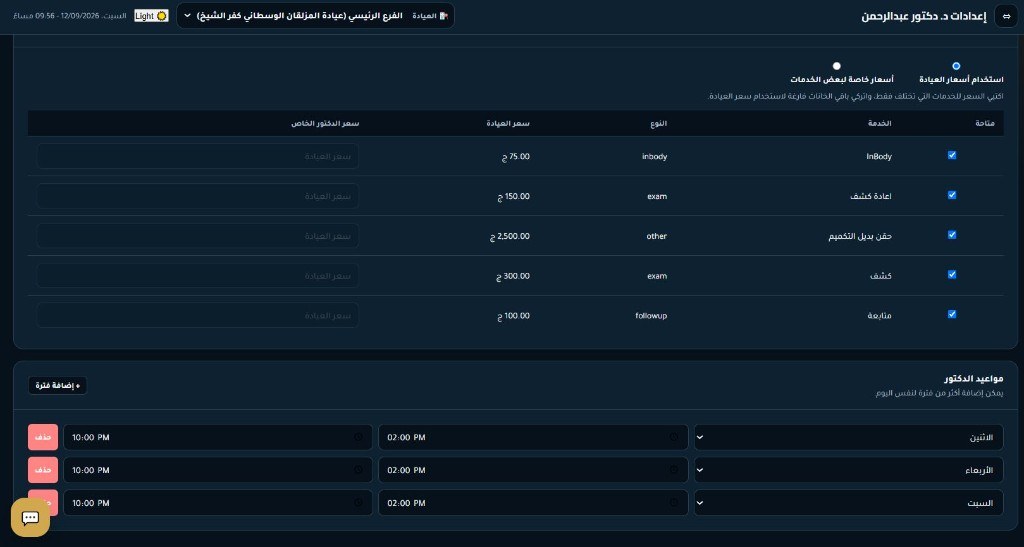Click the doctor price field for InBody
Viewport: 1024px width, 547px height.
[x=198, y=157]
